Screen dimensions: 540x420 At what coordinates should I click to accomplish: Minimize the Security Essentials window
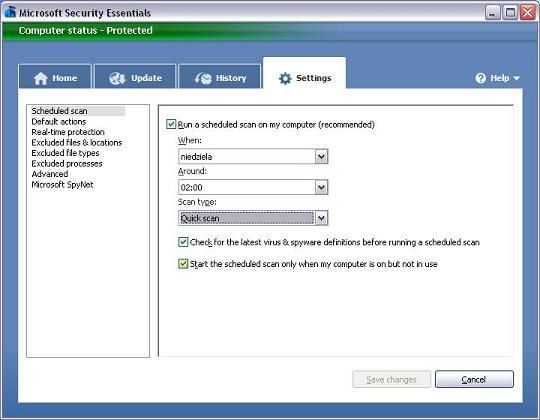pyautogui.click(x=492, y=13)
